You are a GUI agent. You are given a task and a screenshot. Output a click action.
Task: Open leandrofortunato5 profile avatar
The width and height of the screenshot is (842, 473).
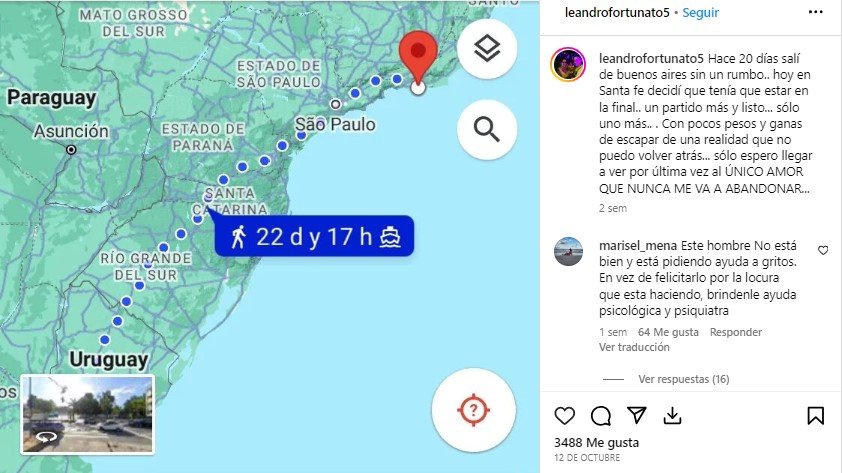[568, 64]
